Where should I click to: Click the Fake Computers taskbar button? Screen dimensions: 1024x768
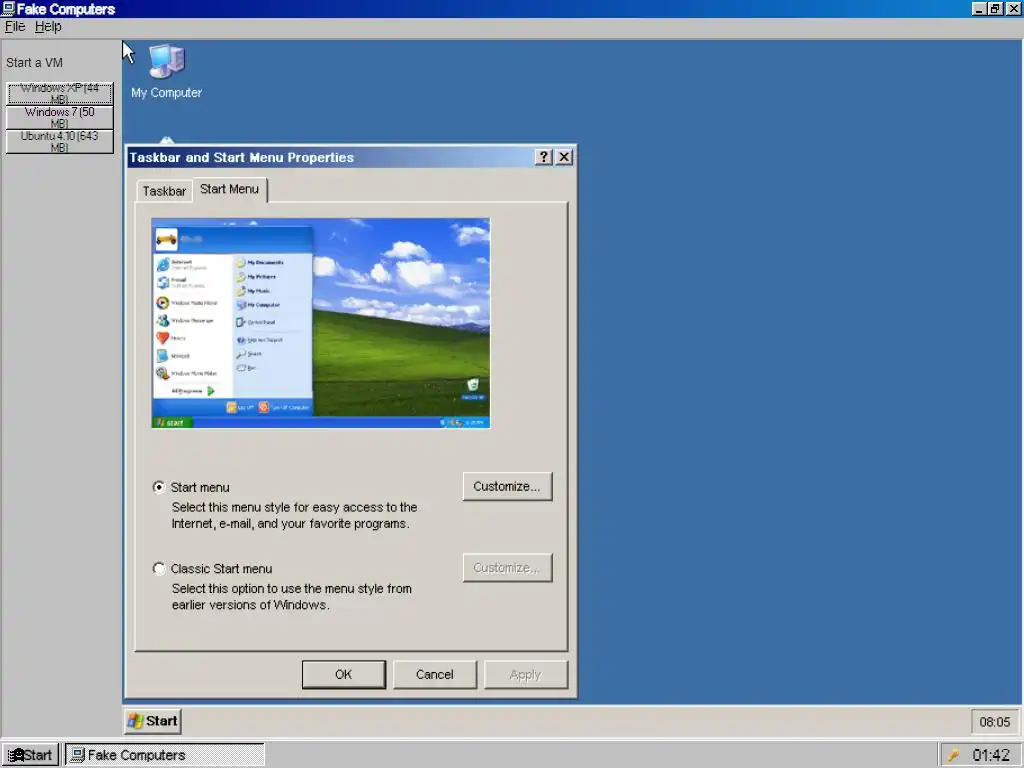[x=165, y=755]
